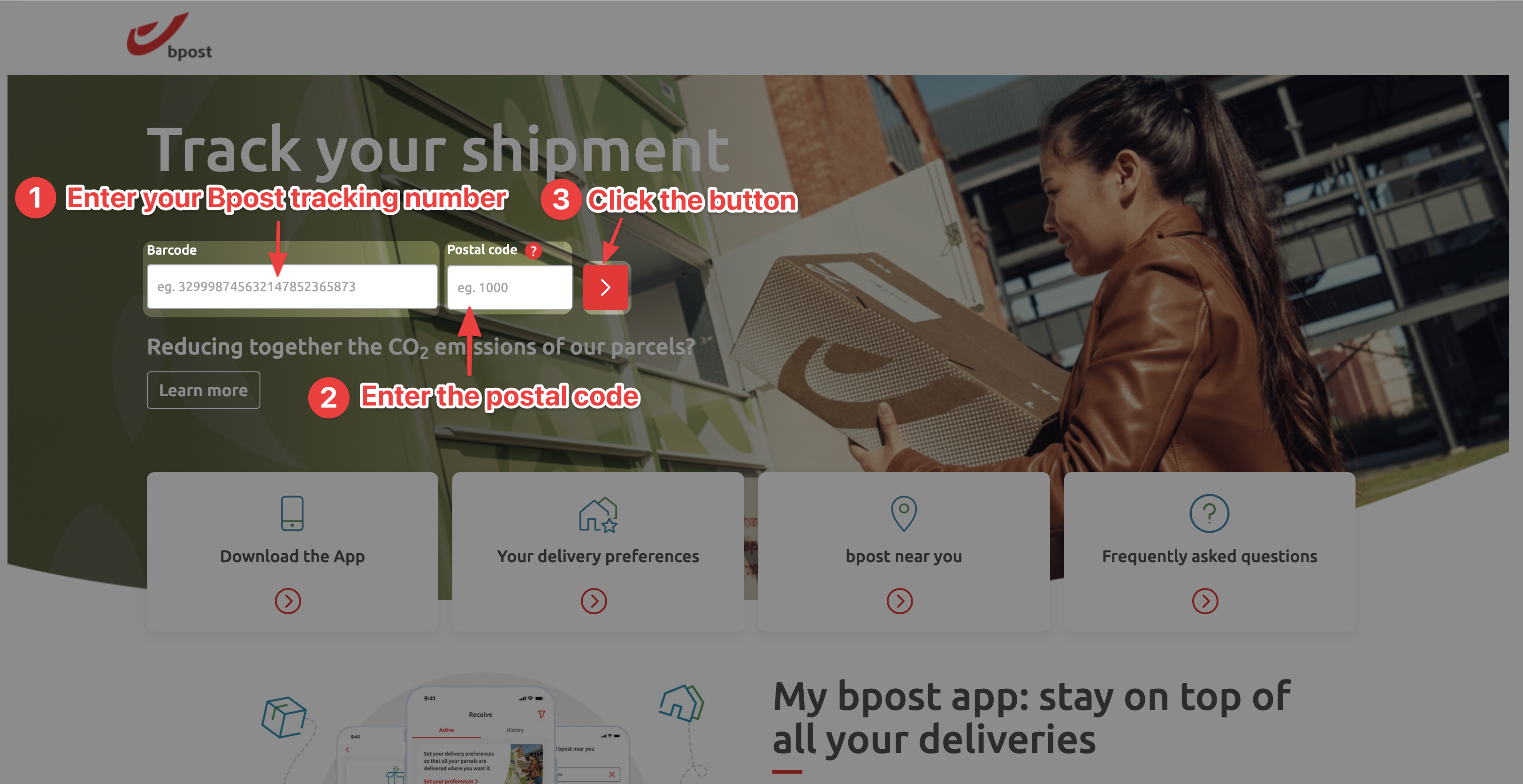Click the red arrow submit button
The height and width of the screenshot is (784, 1523).
pos(605,288)
